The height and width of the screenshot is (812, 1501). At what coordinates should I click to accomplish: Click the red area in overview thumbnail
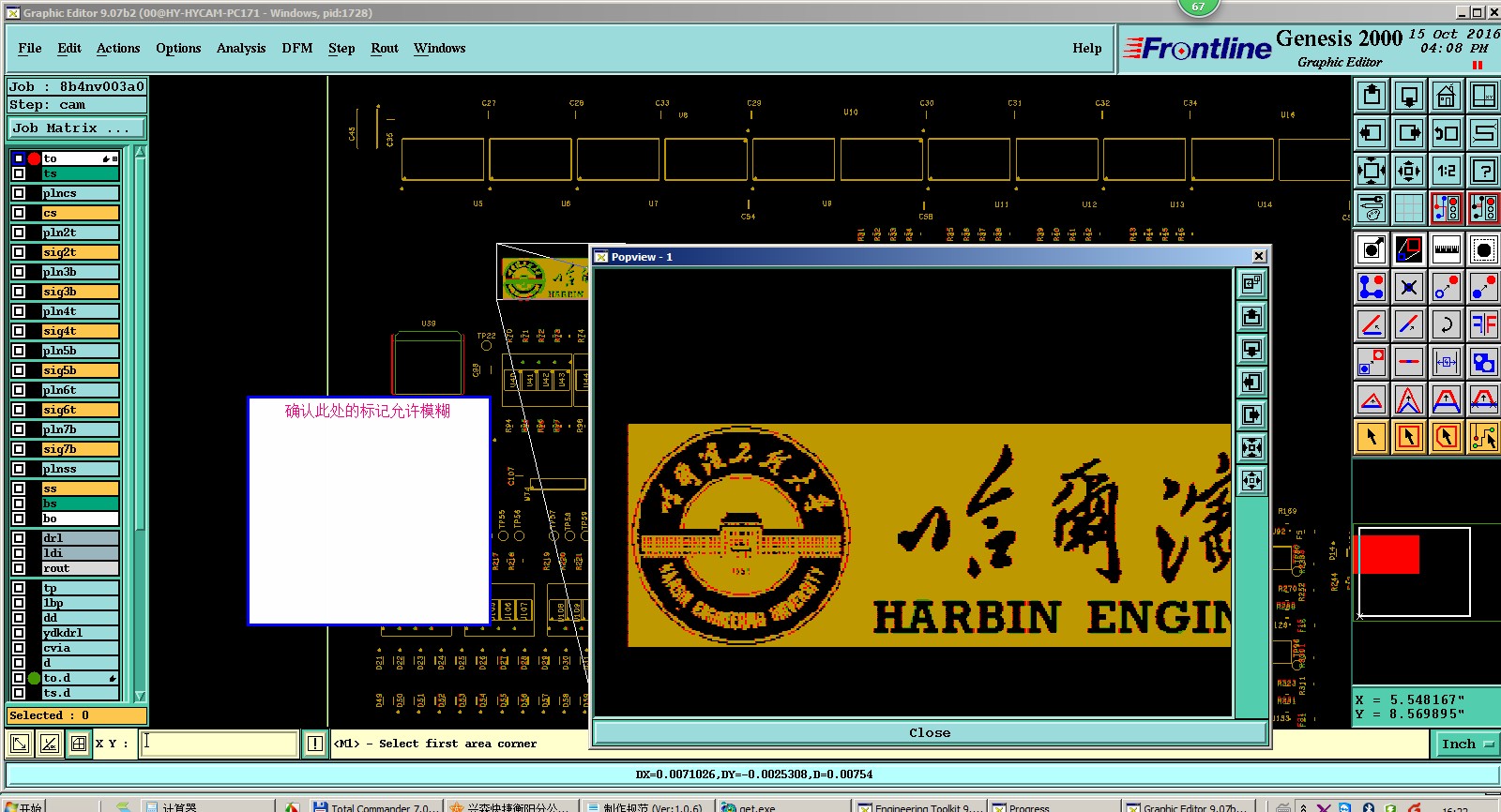click(1388, 554)
